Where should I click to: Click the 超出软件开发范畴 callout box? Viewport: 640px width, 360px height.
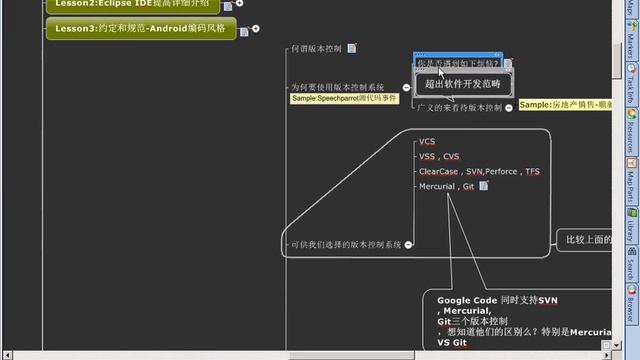tap(463, 84)
